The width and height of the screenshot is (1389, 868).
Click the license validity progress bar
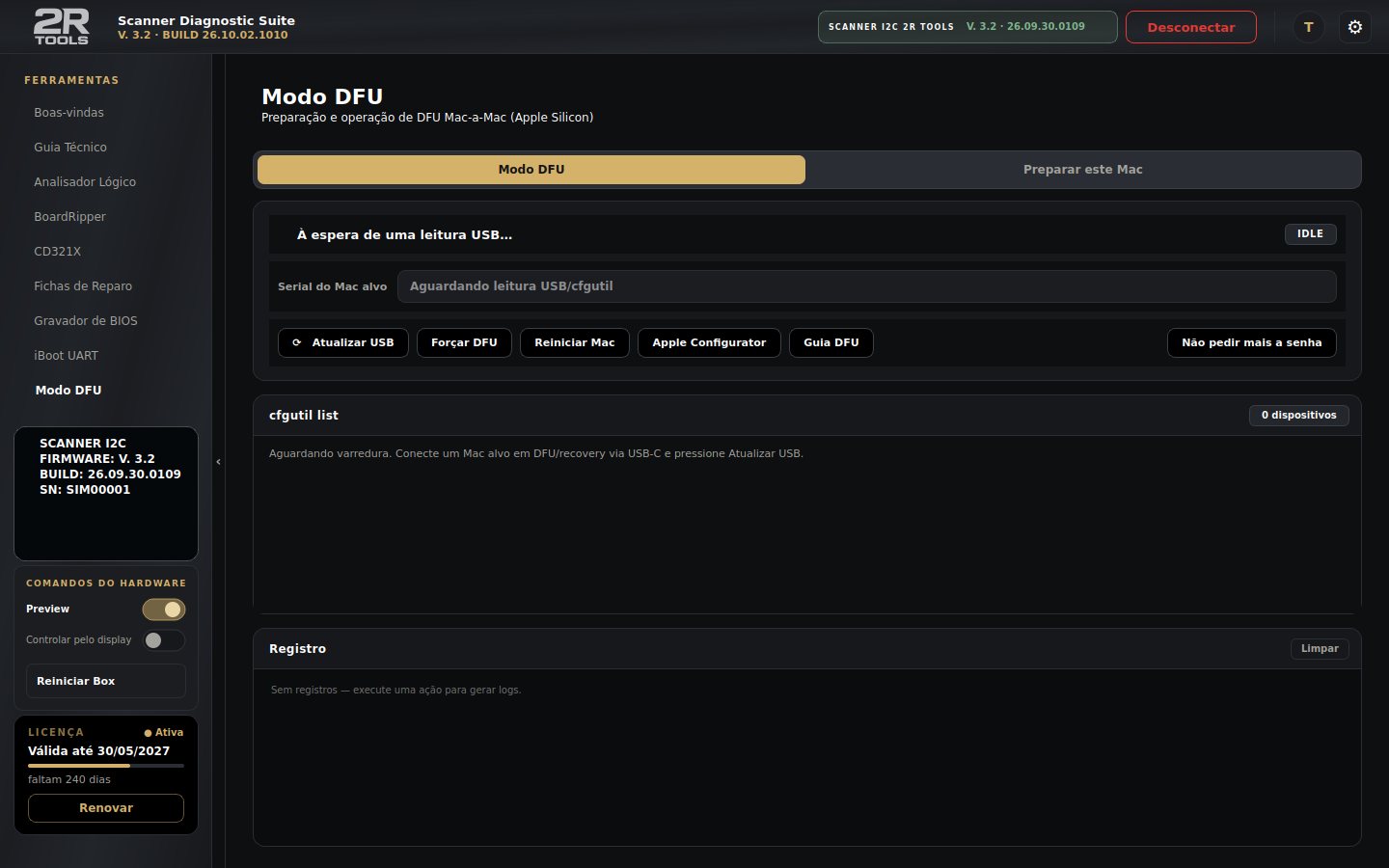point(106,766)
